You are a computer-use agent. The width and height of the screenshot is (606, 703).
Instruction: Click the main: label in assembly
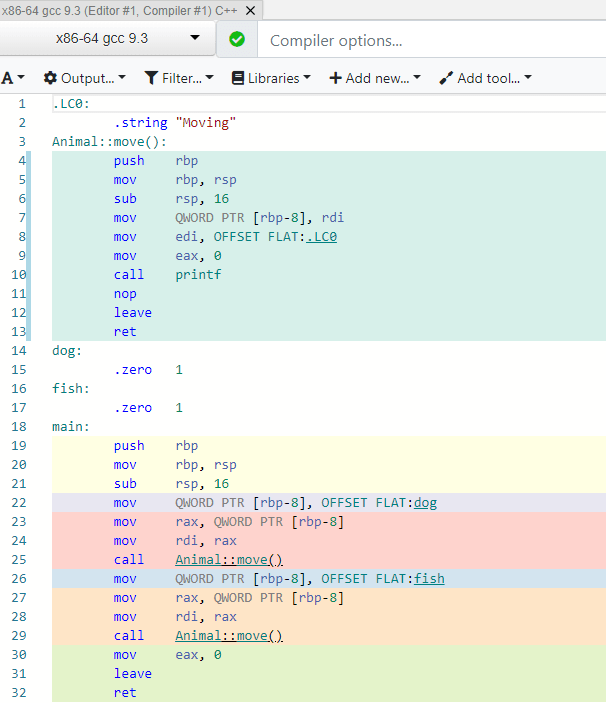[71, 427]
